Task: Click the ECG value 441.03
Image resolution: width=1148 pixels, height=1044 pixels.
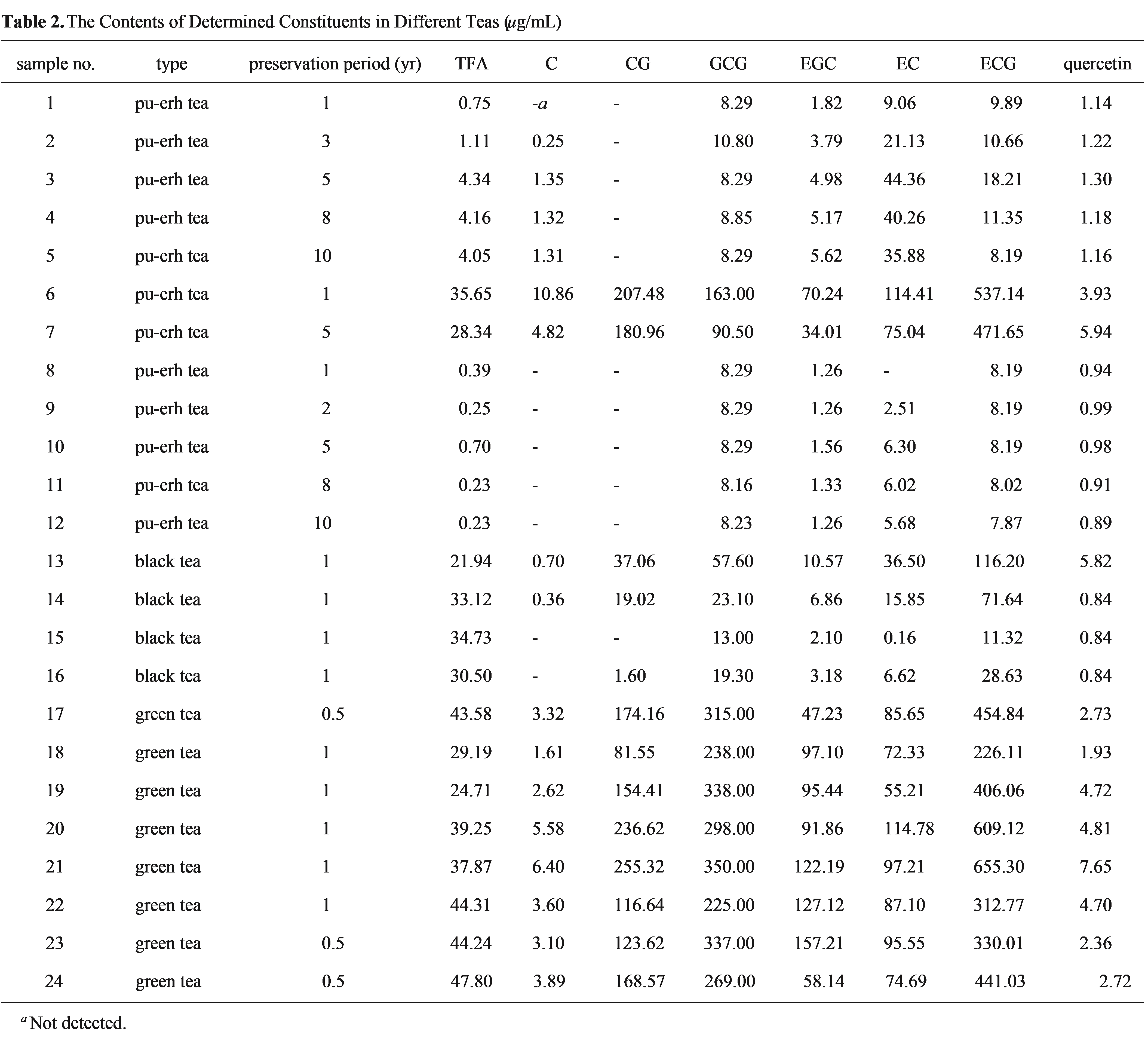Action: point(1000,981)
